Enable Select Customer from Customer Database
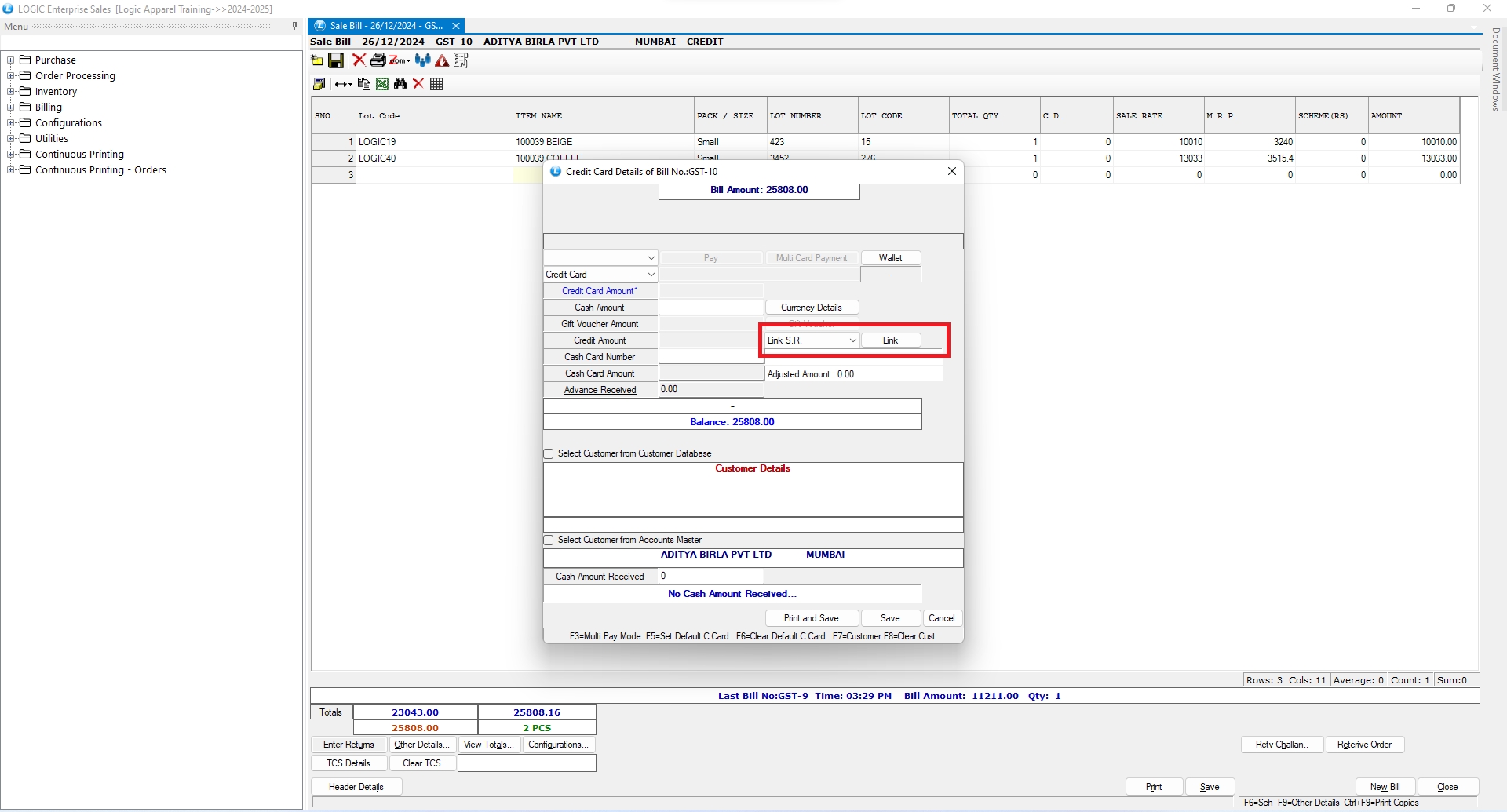This screenshot has width=1507, height=812. pyautogui.click(x=549, y=454)
